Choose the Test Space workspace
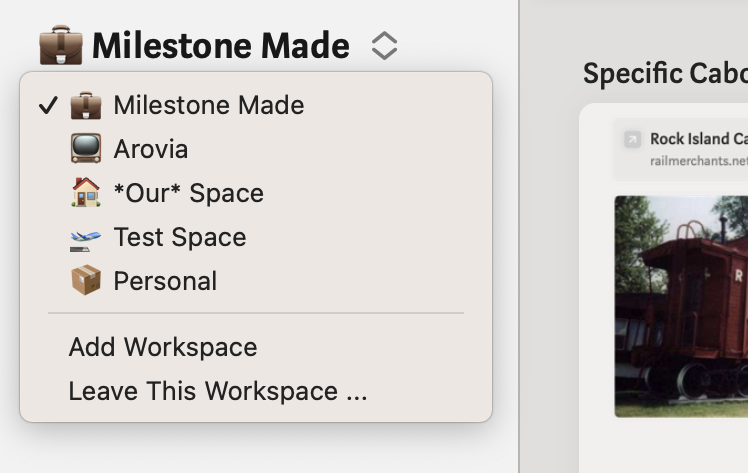The width and height of the screenshot is (748, 473). (x=180, y=237)
